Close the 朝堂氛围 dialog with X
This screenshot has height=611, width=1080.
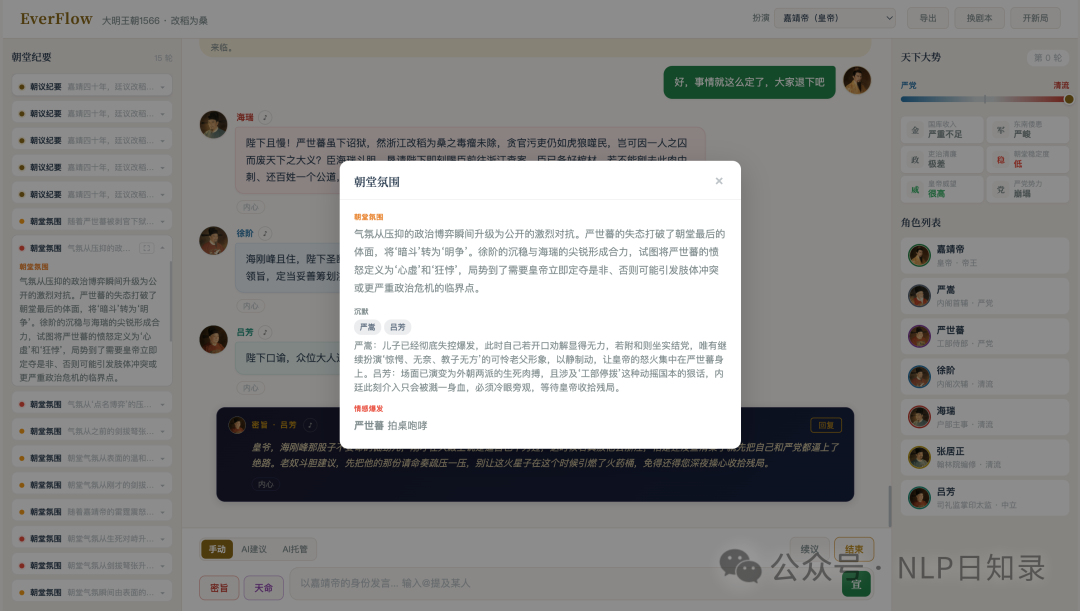(718, 181)
